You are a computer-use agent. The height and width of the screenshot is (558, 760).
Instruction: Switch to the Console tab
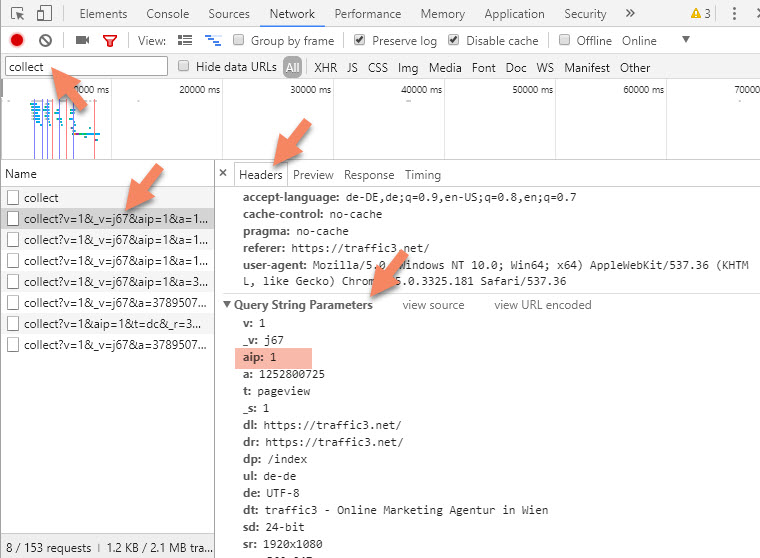point(167,14)
